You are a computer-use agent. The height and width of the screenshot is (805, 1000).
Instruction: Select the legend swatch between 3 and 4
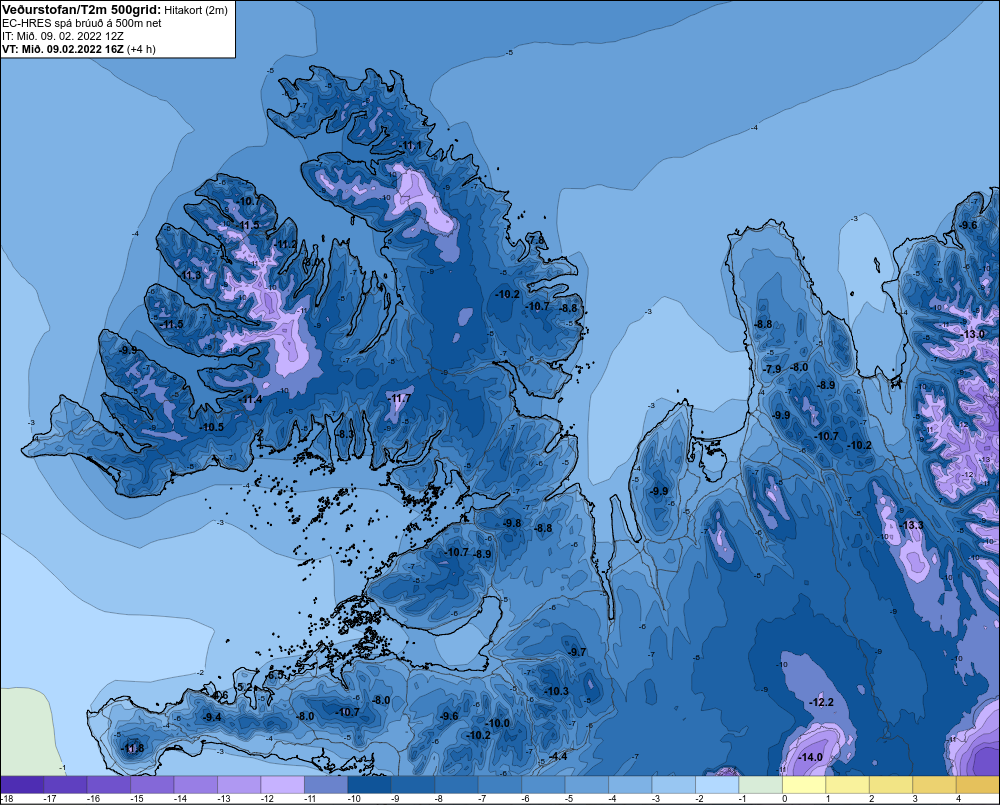(x=934, y=785)
